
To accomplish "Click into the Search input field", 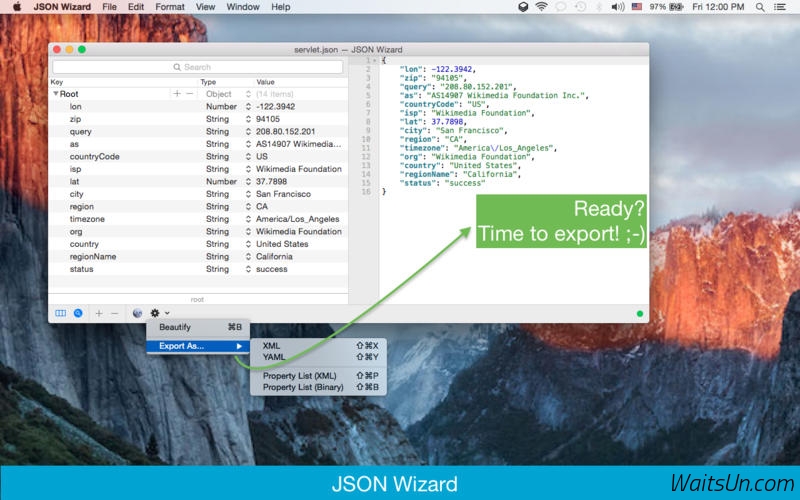I will [x=197, y=67].
